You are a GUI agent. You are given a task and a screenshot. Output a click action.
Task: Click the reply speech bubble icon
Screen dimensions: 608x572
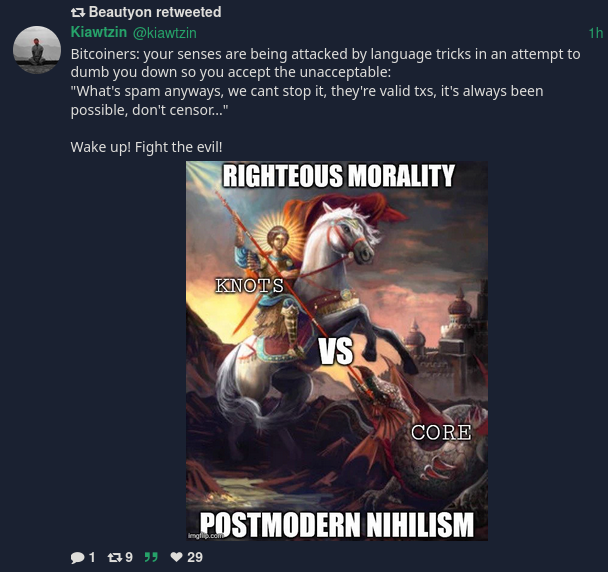[78, 558]
